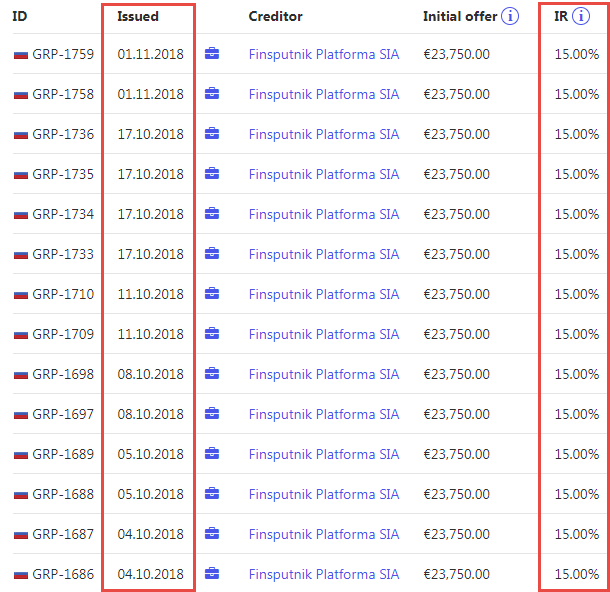The width and height of the screenshot is (610, 592).
Task: Open Finsputnik Platforma SIA link for GRP-1735
Action: pos(324,174)
